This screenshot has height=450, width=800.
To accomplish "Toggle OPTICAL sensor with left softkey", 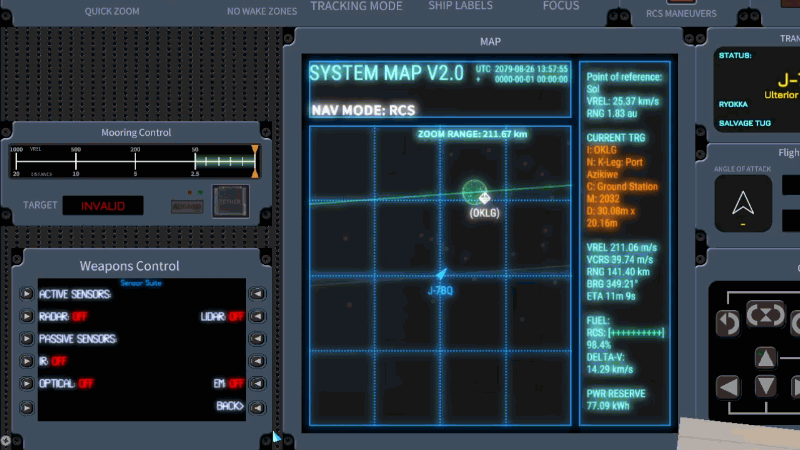I will (x=26, y=384).
